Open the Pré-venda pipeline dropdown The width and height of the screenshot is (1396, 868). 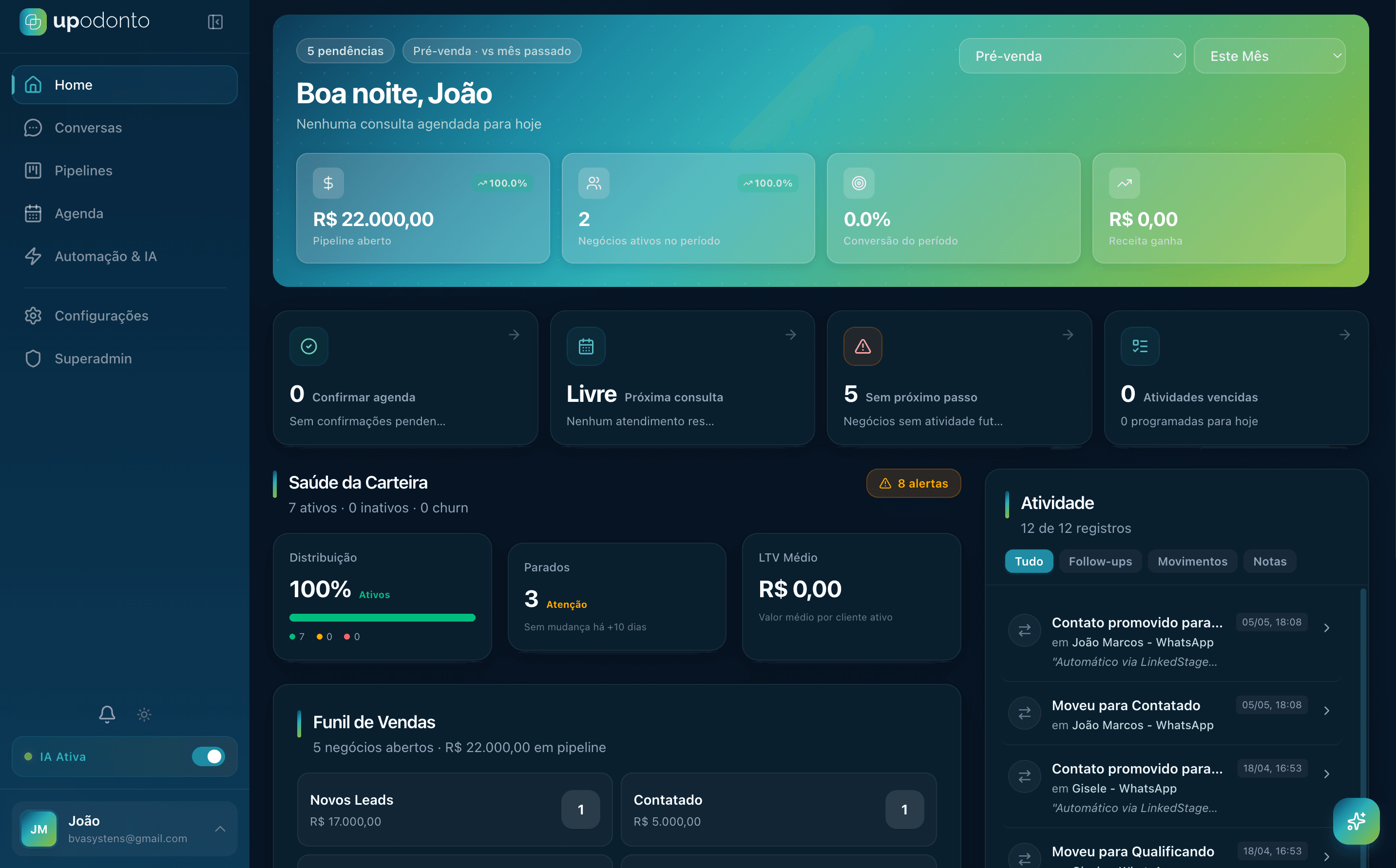[1072, 57]
